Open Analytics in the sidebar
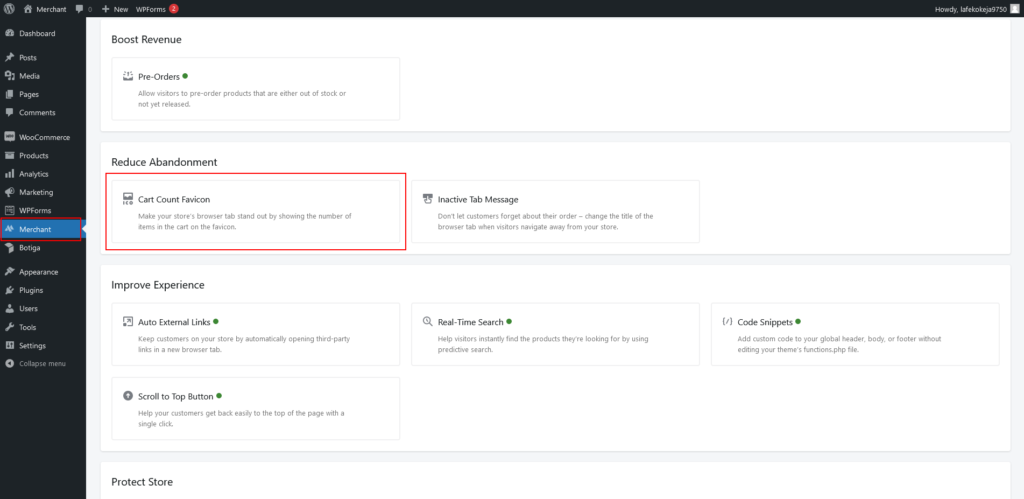The height and width of the screenshot is (499, 1024). click(43, 174)
